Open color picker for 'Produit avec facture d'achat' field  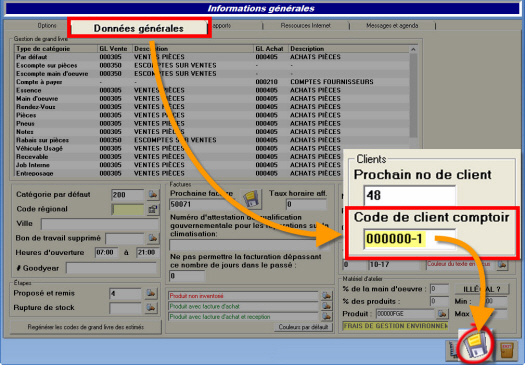pos(326,306)
